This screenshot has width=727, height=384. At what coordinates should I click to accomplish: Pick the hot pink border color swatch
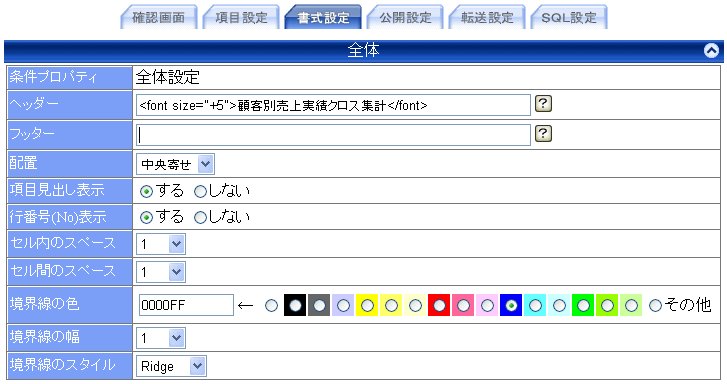pos(463,305)
